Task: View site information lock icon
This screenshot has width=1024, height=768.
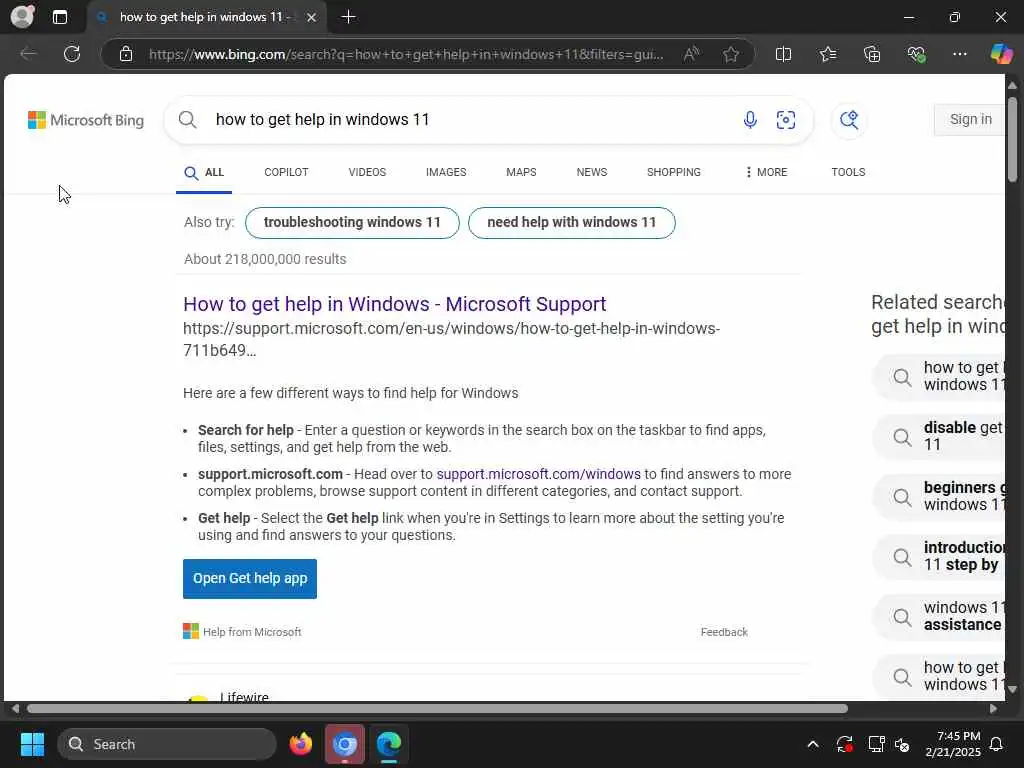Action: coord(126,54)
